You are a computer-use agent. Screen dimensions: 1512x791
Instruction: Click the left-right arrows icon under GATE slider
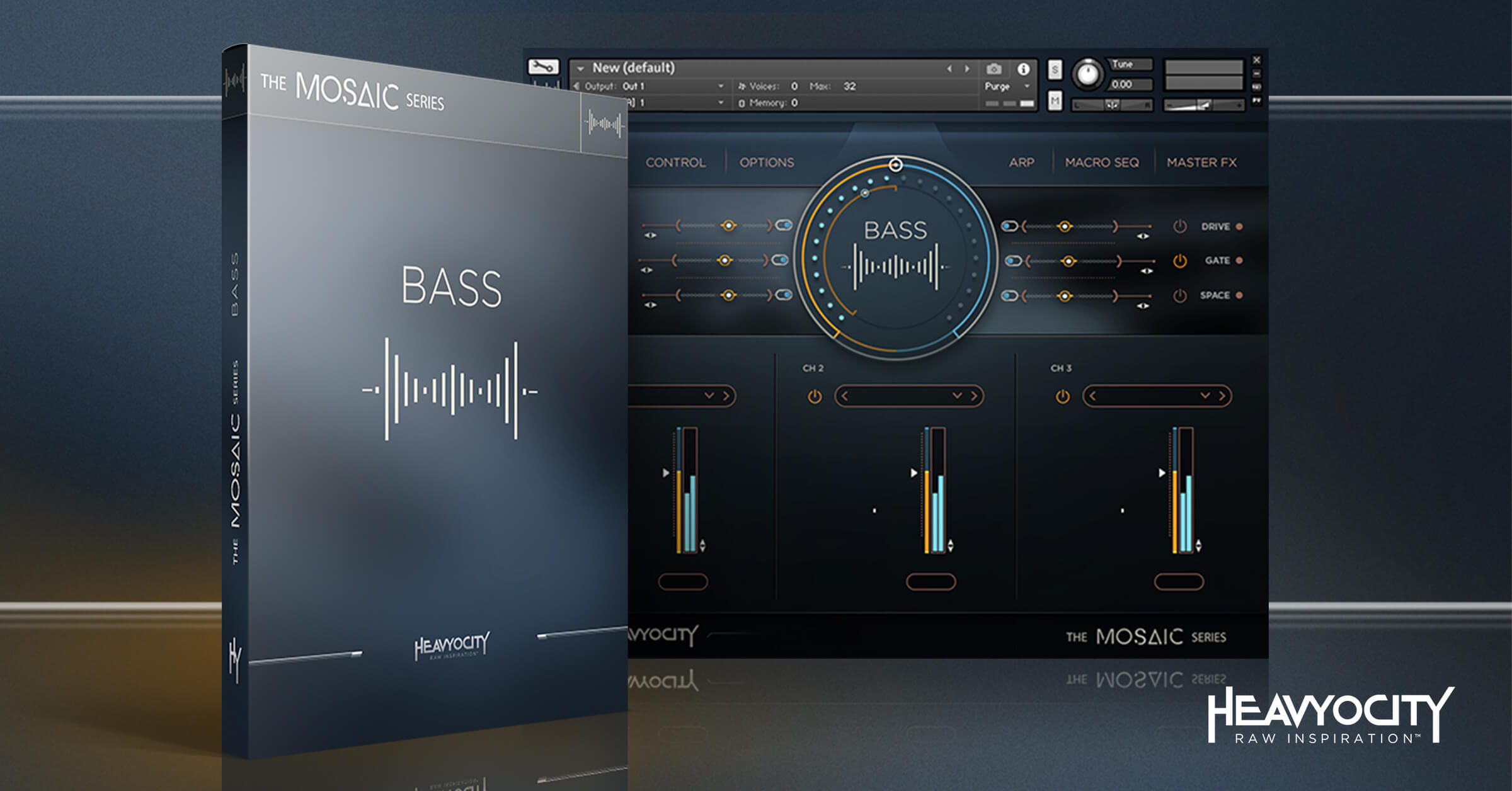(x=1147, y=271)
